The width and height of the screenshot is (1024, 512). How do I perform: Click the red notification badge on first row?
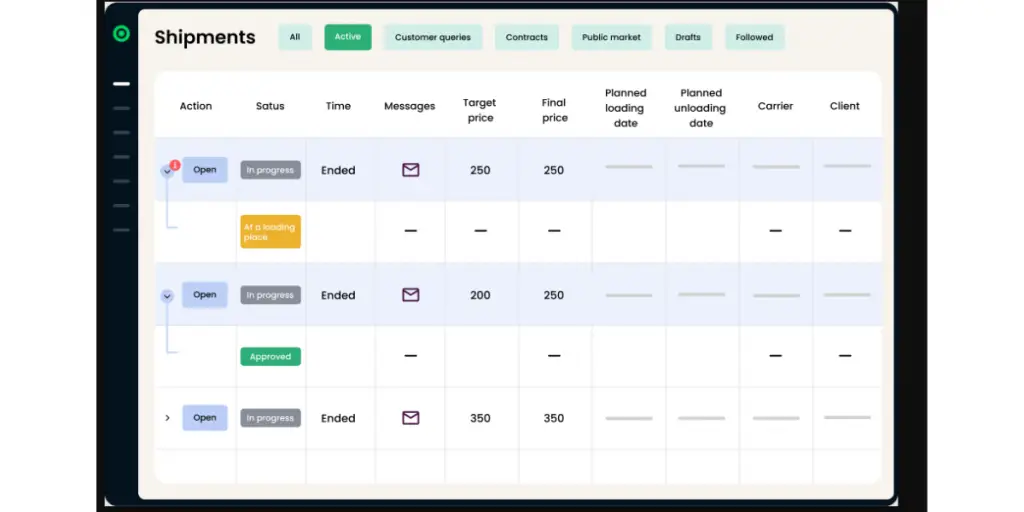[175, 165]
